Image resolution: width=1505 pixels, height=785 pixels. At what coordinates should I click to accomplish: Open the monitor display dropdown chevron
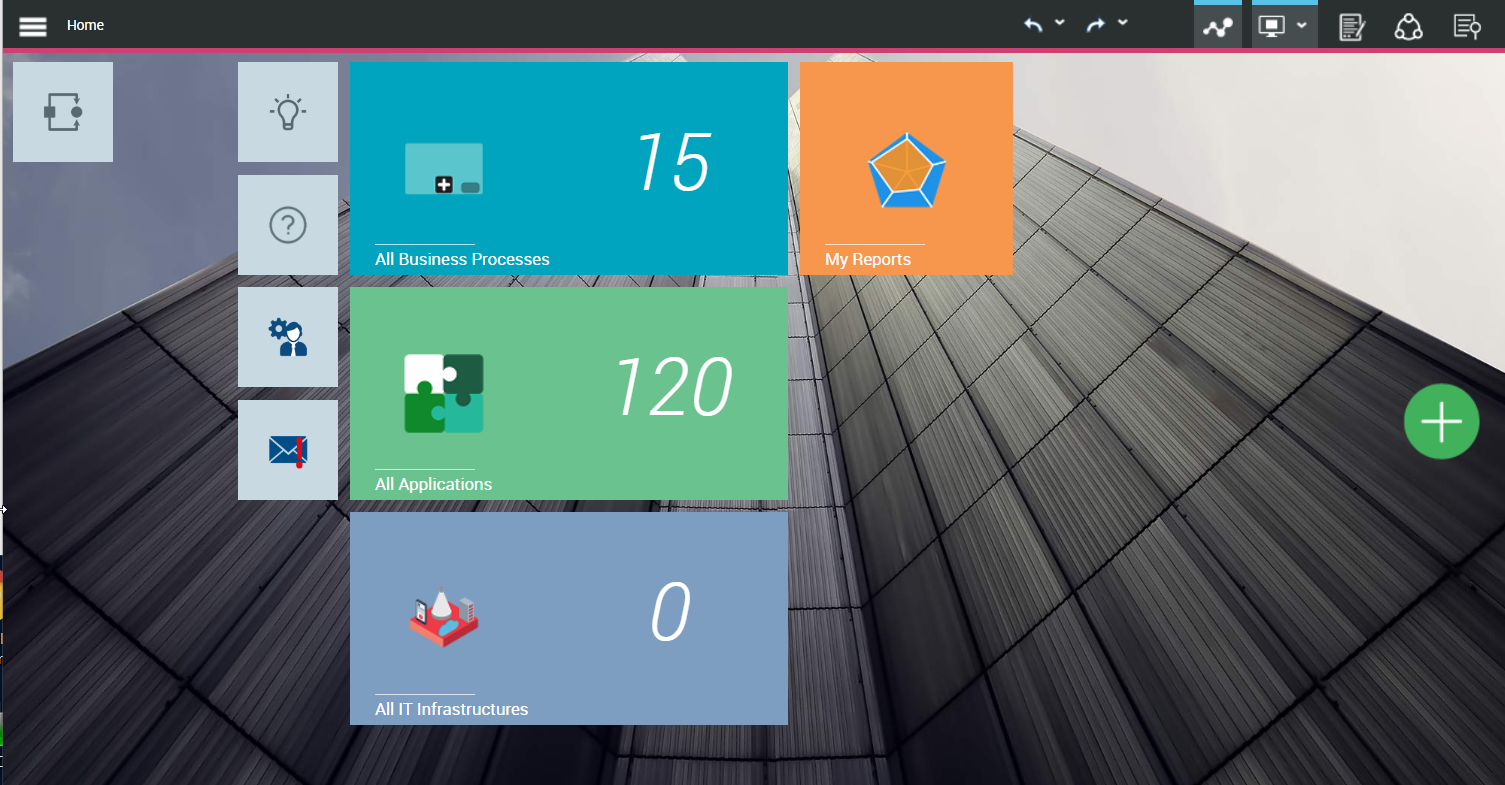point(1301,25)
